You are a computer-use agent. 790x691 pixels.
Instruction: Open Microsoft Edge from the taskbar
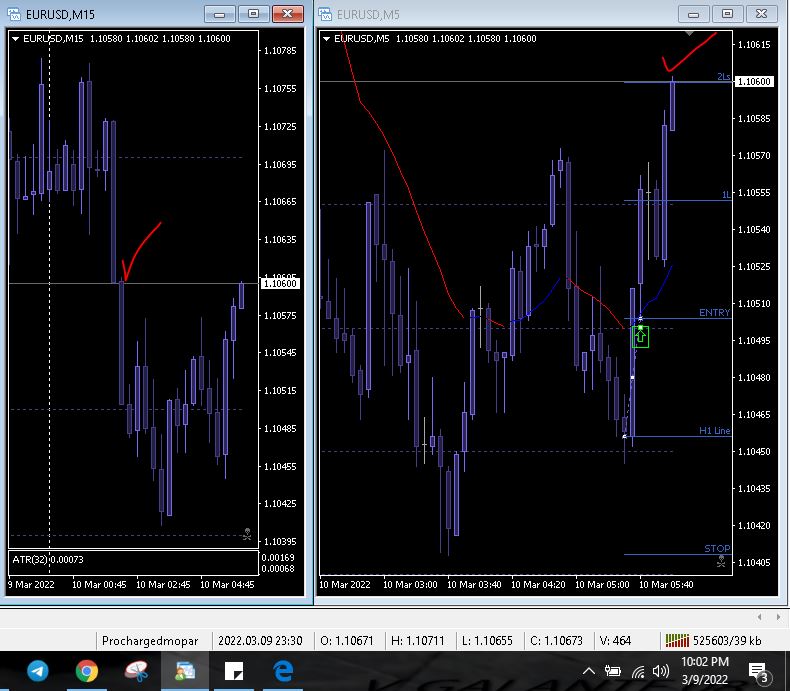point(283,671)
